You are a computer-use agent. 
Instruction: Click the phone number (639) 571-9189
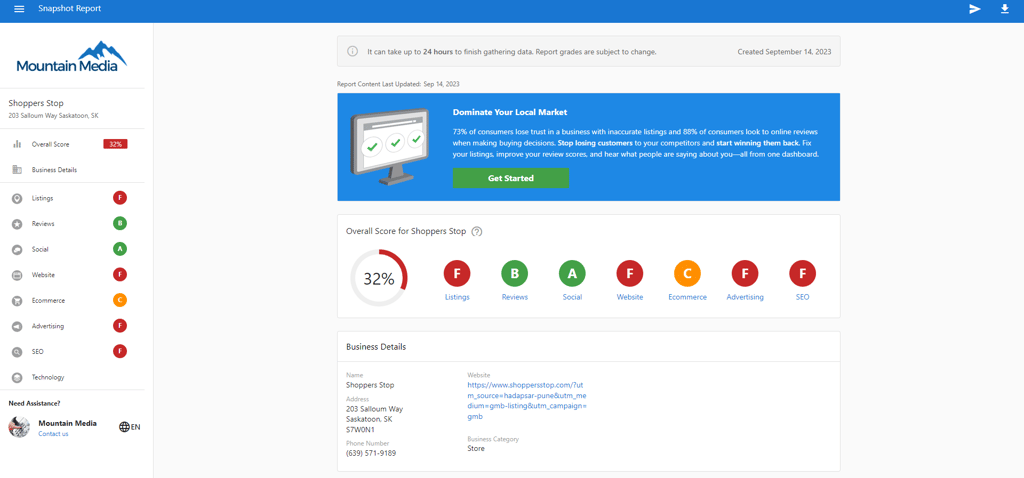pos(371,453)
